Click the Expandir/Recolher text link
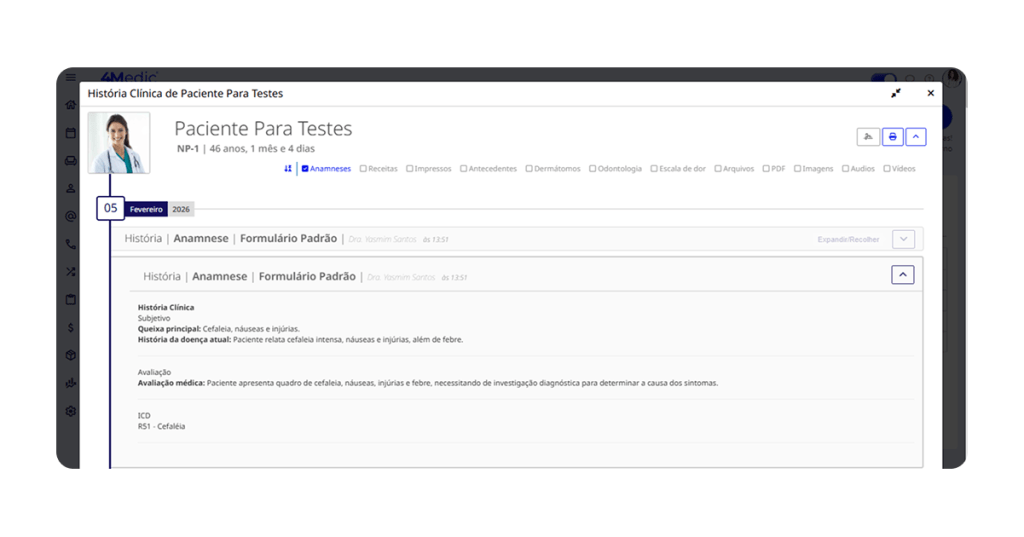This screenshot has height=537, width=1024. (848, 240)
